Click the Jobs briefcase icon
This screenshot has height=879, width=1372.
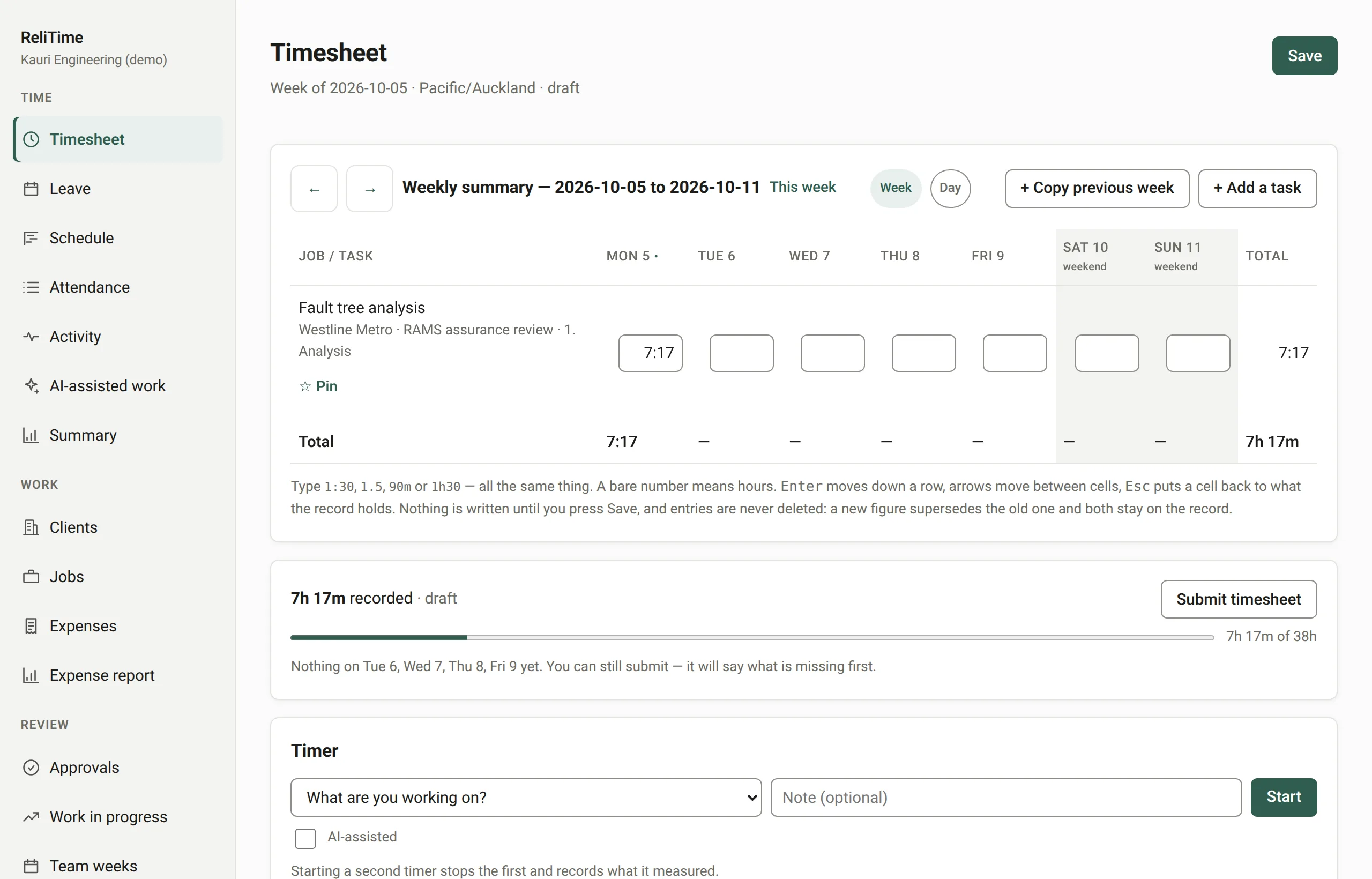(31, 577)
